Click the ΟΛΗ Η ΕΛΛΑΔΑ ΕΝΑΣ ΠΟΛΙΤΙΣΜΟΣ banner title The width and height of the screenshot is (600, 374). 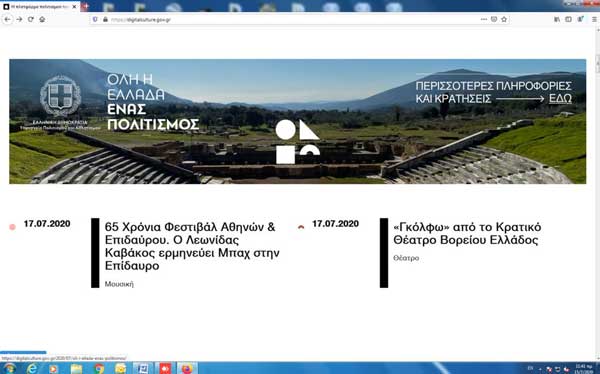(153, 102)
